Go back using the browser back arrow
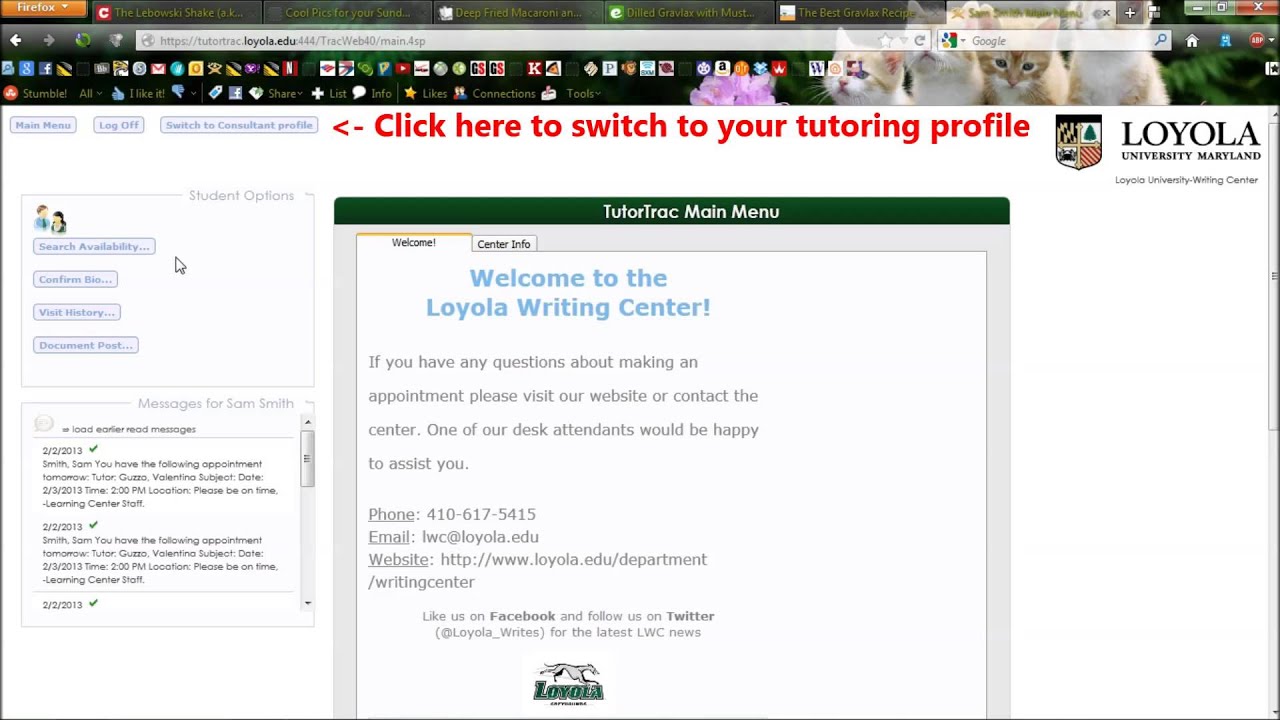 pos(16,40)
